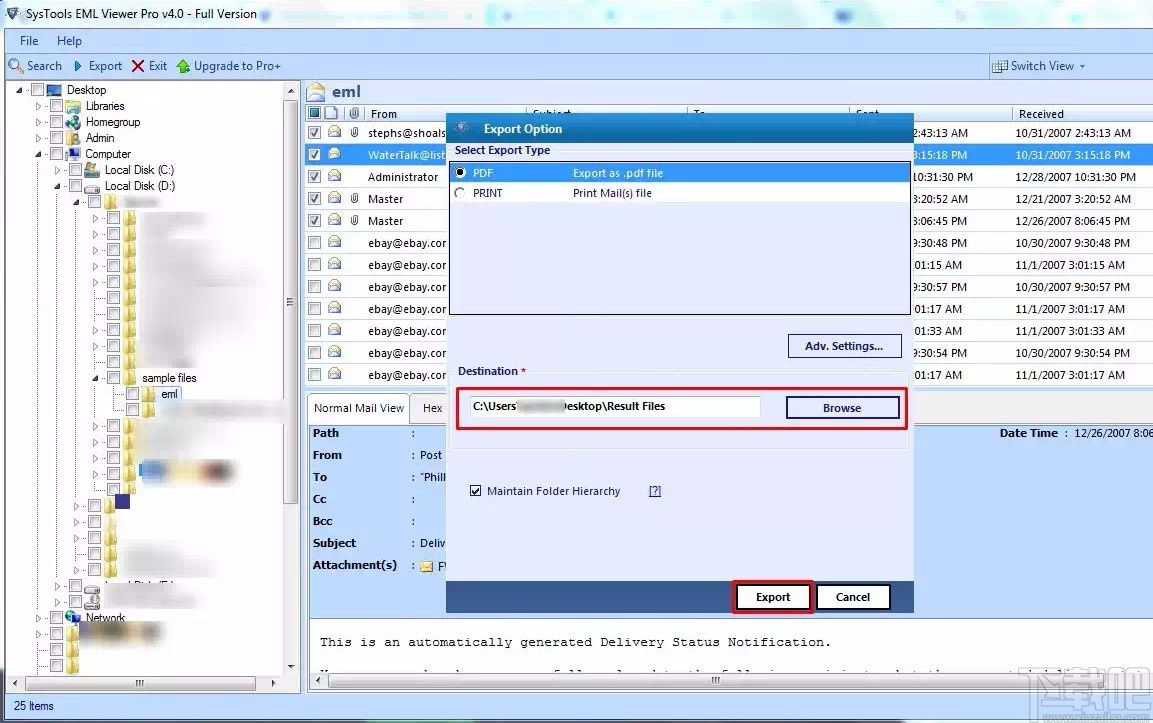Open Export from the toolbar

[x=98, y=65]
